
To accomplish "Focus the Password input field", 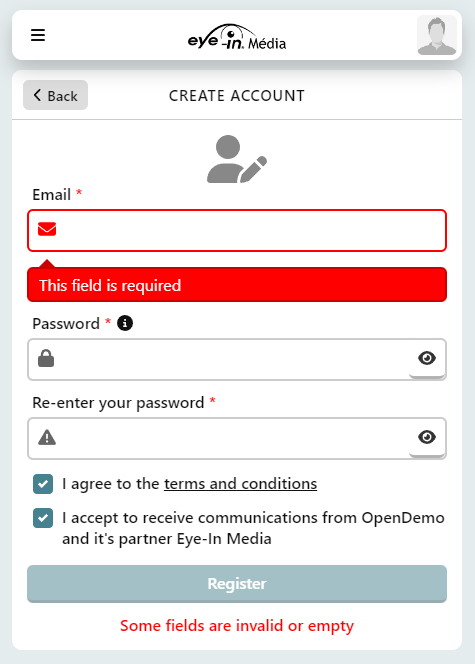I will 237,359.
